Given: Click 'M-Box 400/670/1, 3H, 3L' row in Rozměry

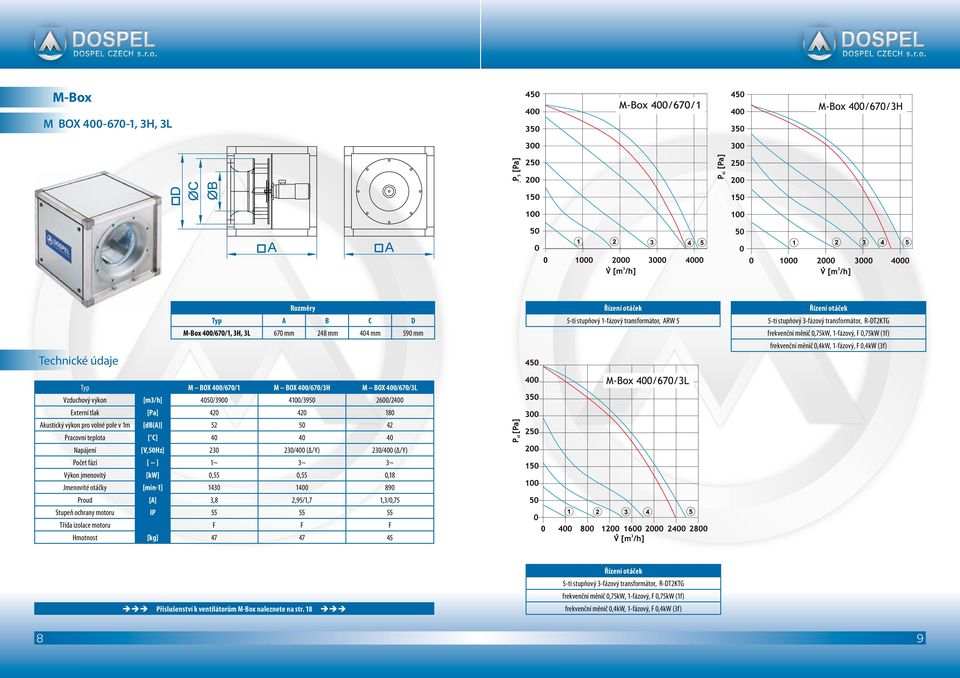Looking at the screenshot, I should 302,333.
